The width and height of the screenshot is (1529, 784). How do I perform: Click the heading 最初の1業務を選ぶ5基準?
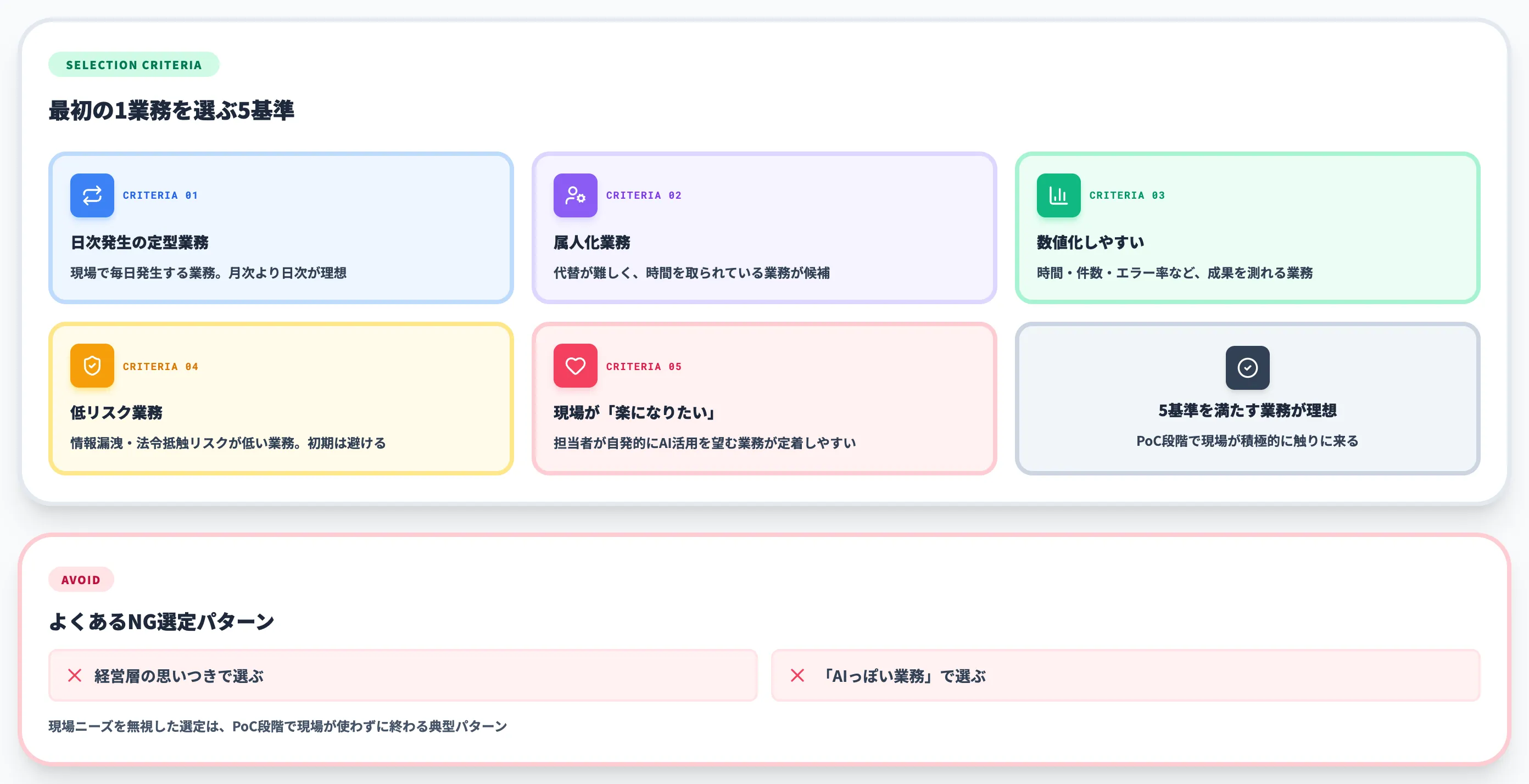171,110
